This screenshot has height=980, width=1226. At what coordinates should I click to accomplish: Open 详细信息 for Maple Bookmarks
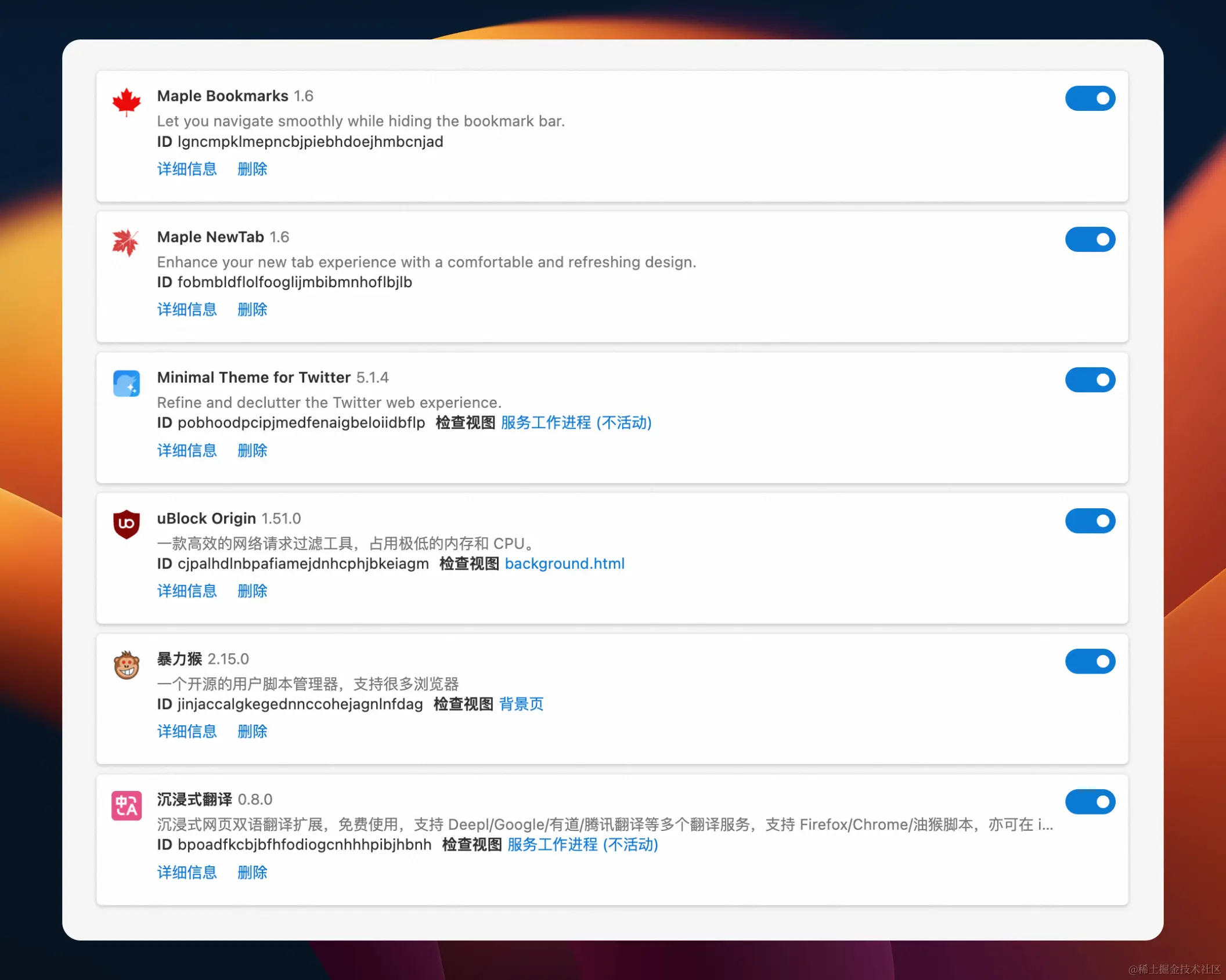tap(187, 169)
